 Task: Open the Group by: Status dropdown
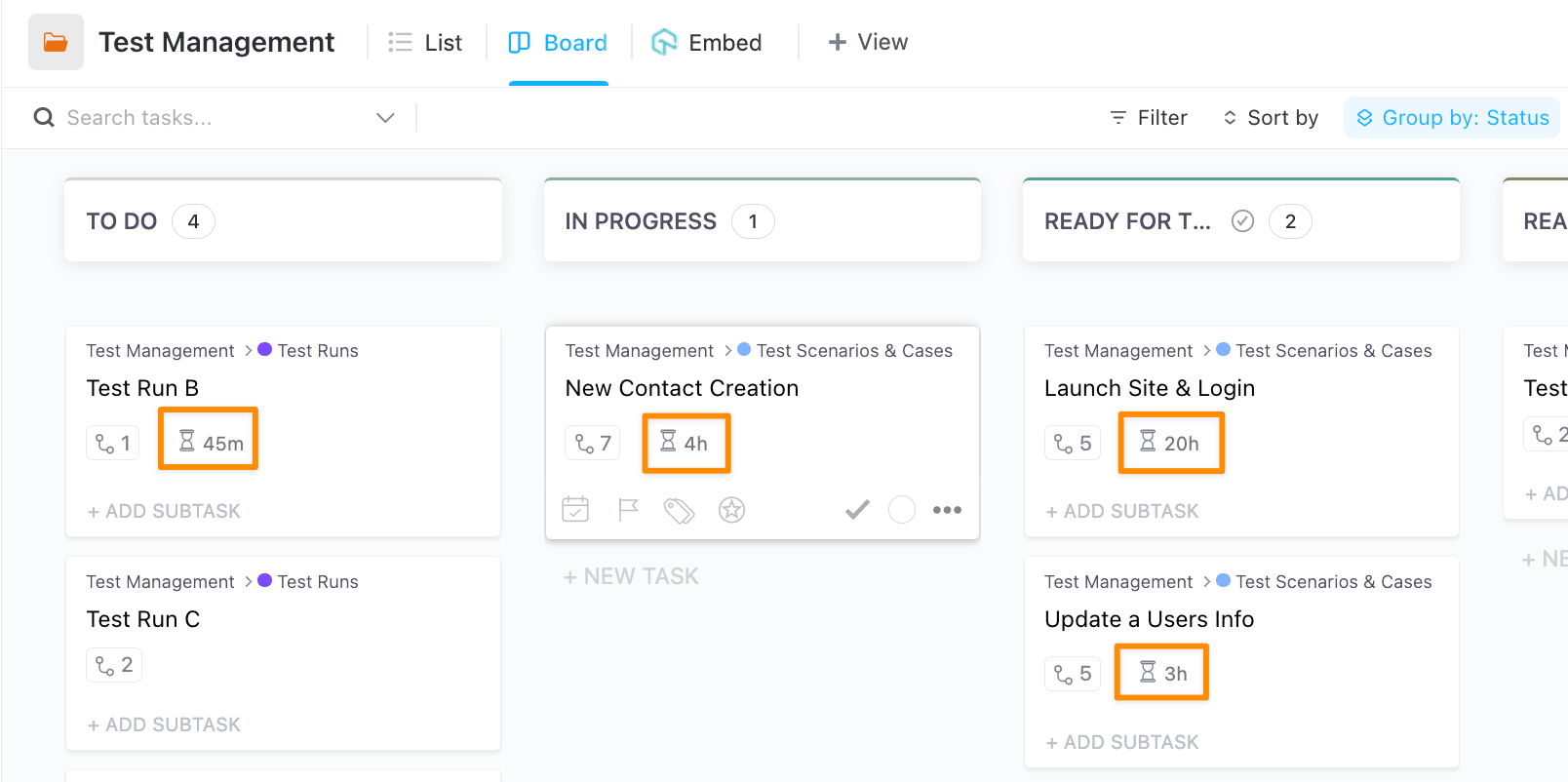point(1452,118)
